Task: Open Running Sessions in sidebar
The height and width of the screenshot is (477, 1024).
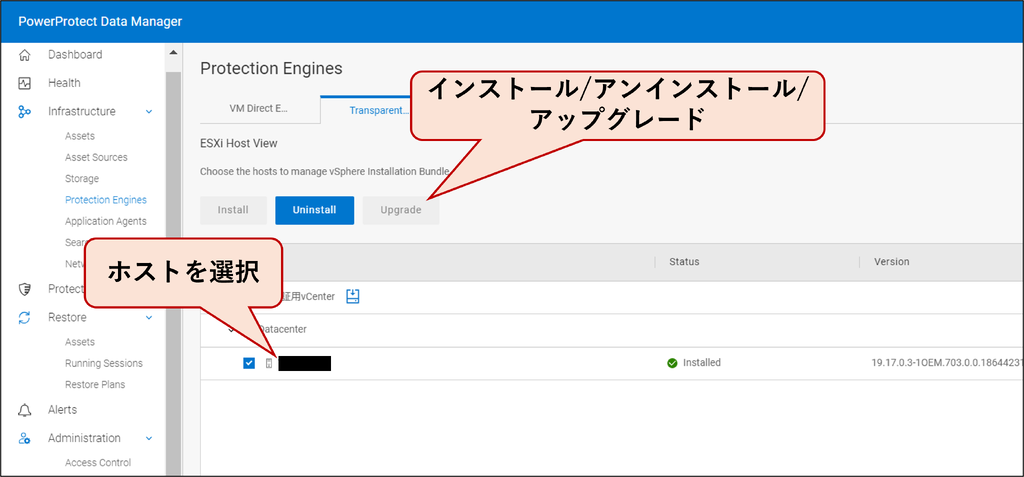Action: click(104, 363)
